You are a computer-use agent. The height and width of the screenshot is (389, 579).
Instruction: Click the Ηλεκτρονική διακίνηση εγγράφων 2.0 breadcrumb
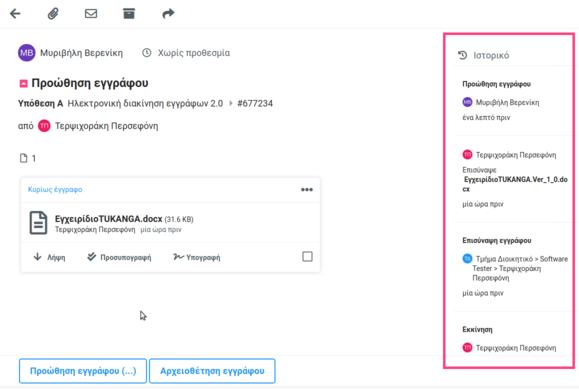pyautogui.click(x=145, y=103)
